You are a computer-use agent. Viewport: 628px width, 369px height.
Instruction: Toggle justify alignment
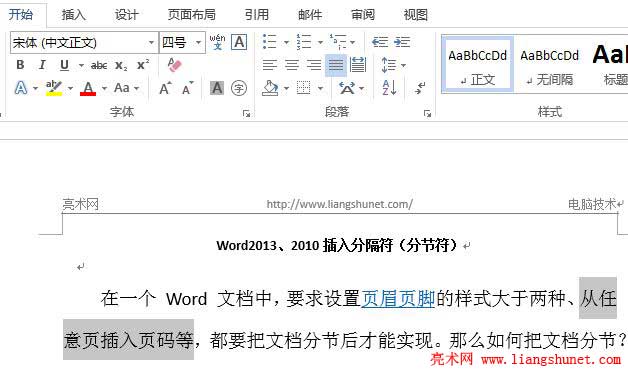coord(336,65)
